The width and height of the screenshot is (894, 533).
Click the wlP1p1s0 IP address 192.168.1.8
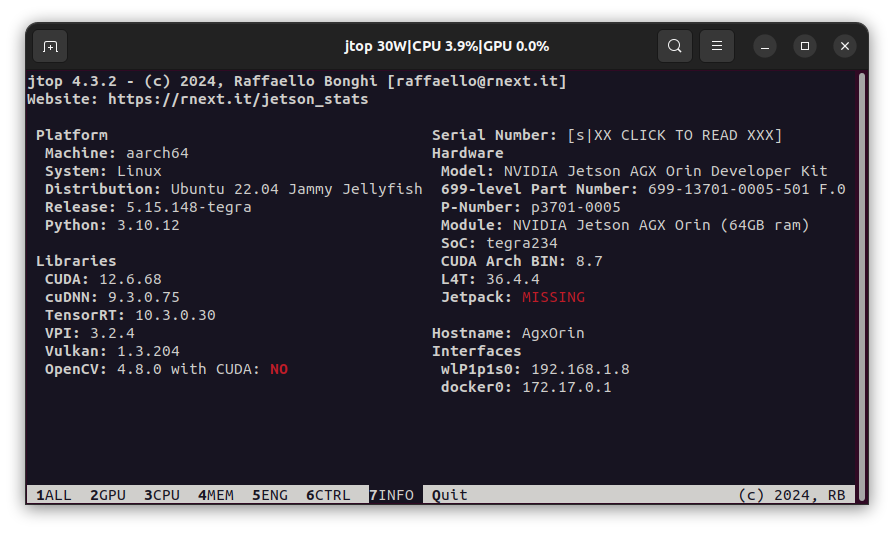pyautogui.click(x=580, y=369)
